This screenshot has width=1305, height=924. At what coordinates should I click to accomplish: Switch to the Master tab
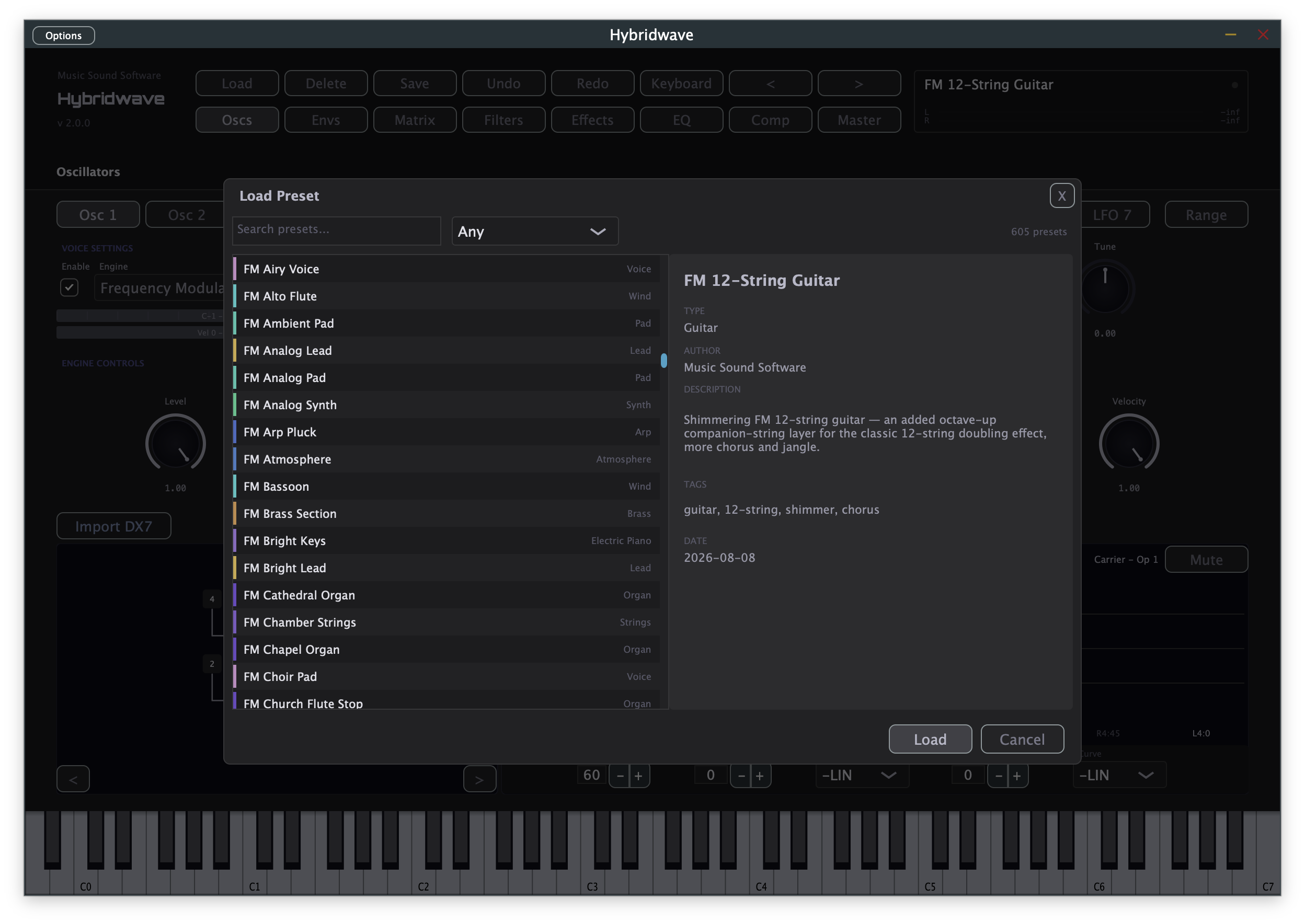859,120
